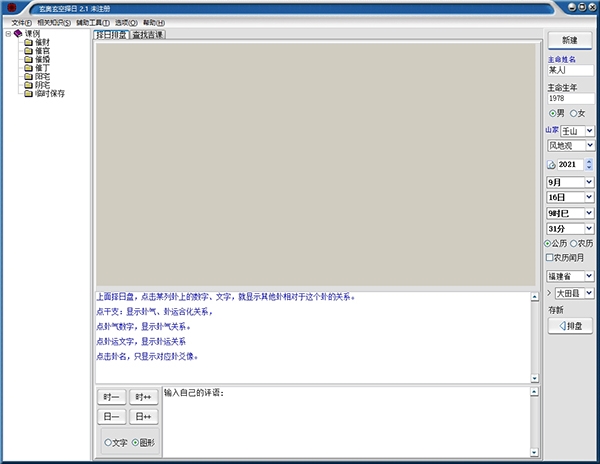
Task: Select the 文字 display mode radio
Action: (x=108, y=442)
